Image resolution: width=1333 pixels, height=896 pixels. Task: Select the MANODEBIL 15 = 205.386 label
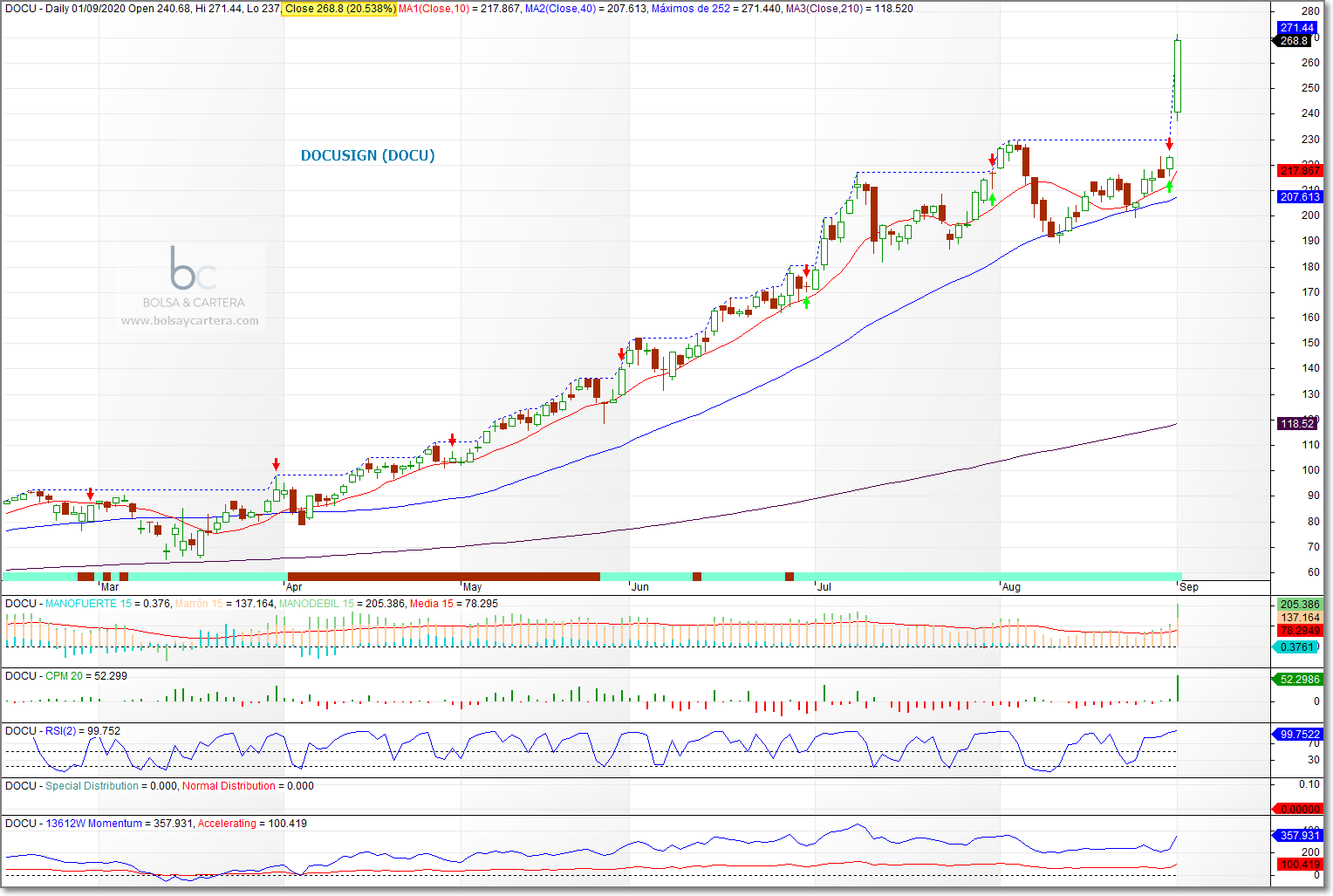coord(343,604)
